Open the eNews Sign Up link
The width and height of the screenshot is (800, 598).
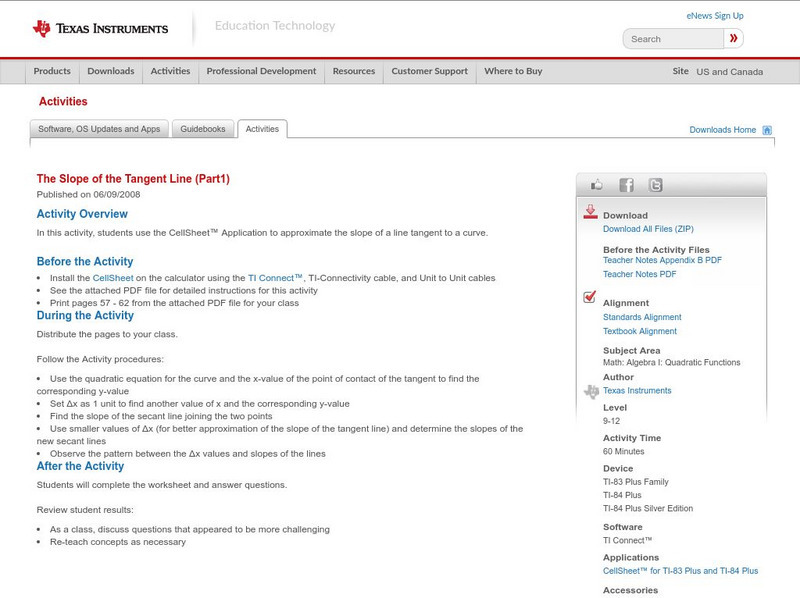[x=715, y=16]
